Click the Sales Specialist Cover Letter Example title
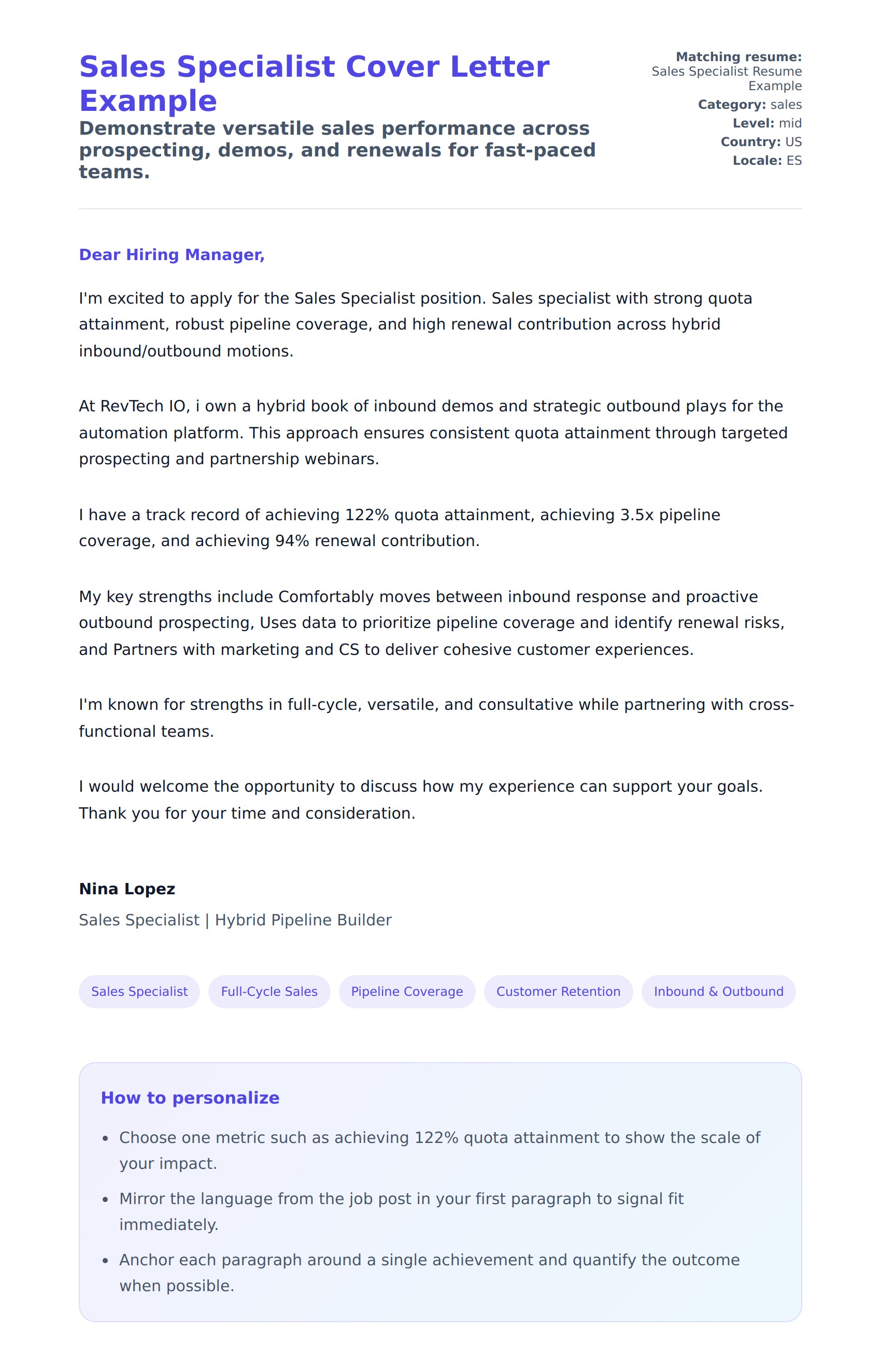881x1372 pixels. pos(314,83)
